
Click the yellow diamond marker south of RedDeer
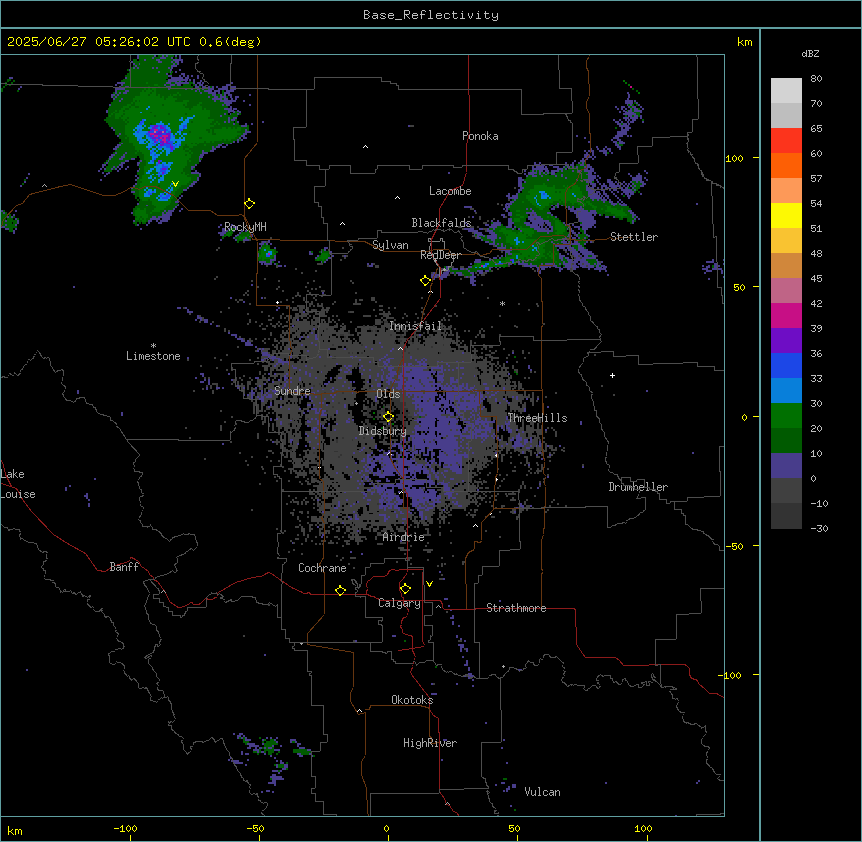(426, 281)
